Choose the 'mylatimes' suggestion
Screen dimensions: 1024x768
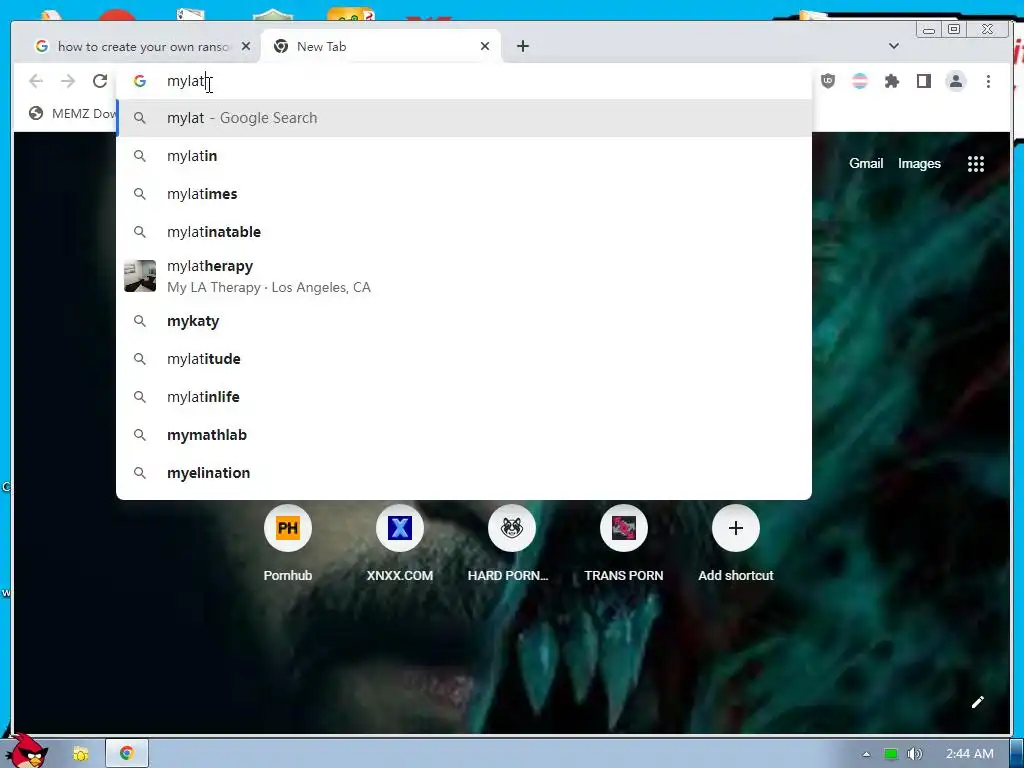coord(464,194)
